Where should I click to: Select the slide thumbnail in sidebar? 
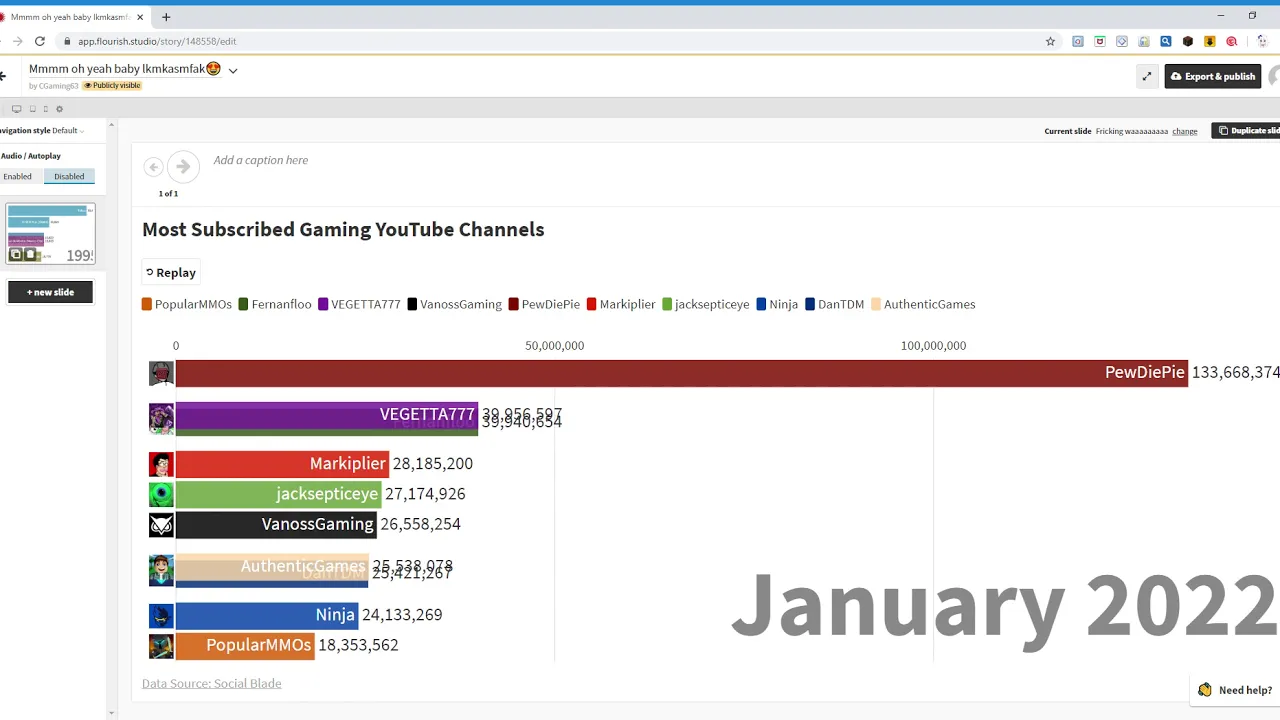[x=50, y=234]
